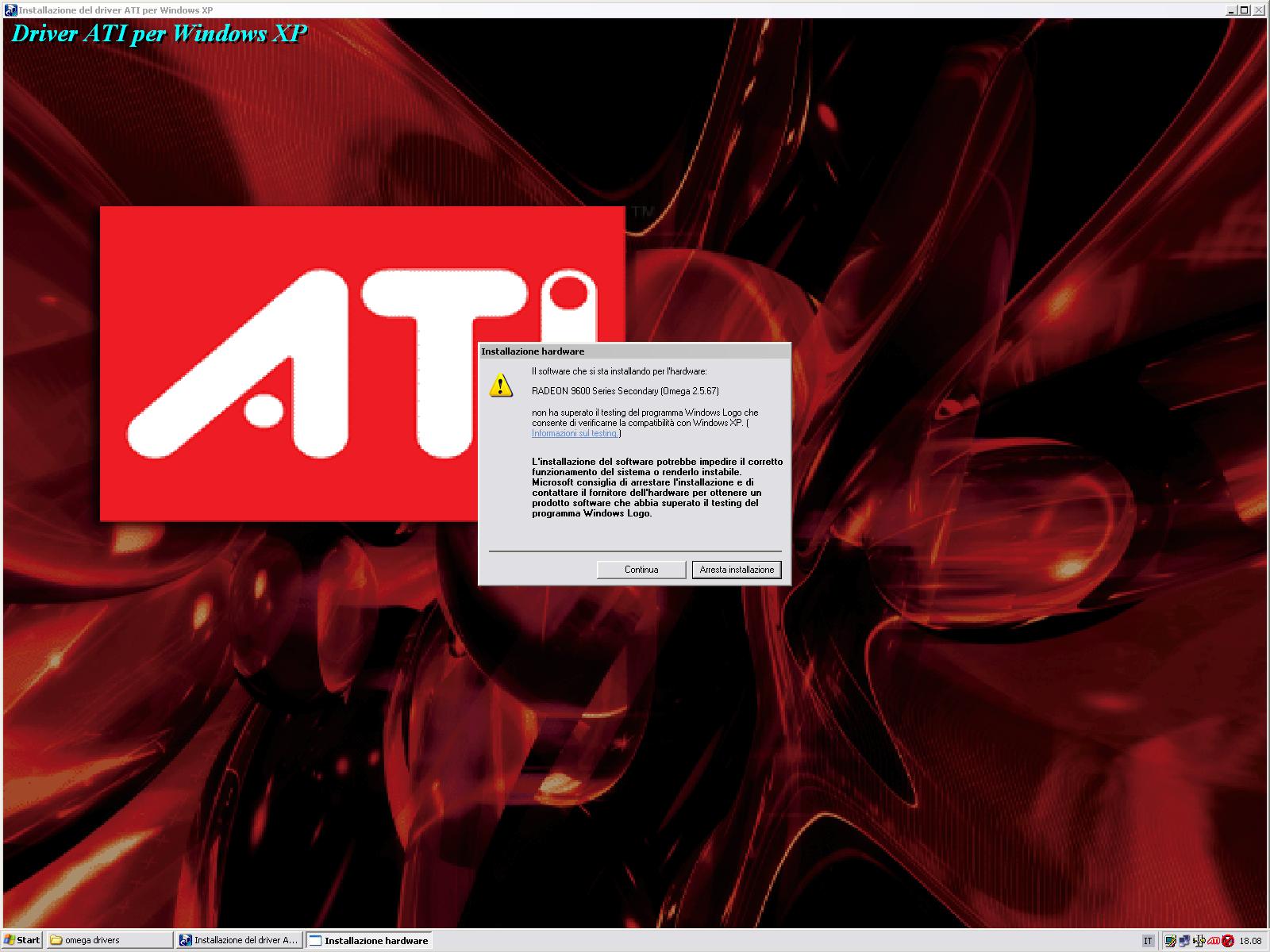Screen dimensions: 1270x952
Task: Switch to Installazione del driver taskbar item
Action: [239, 940]
